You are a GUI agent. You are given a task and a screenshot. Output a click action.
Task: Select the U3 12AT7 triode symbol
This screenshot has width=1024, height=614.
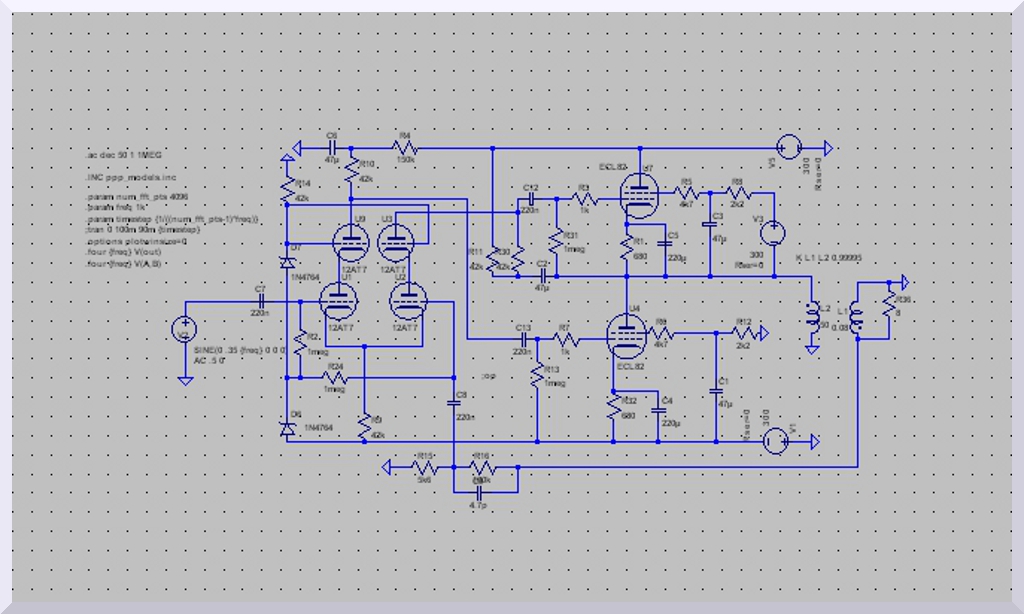(397, 240)
